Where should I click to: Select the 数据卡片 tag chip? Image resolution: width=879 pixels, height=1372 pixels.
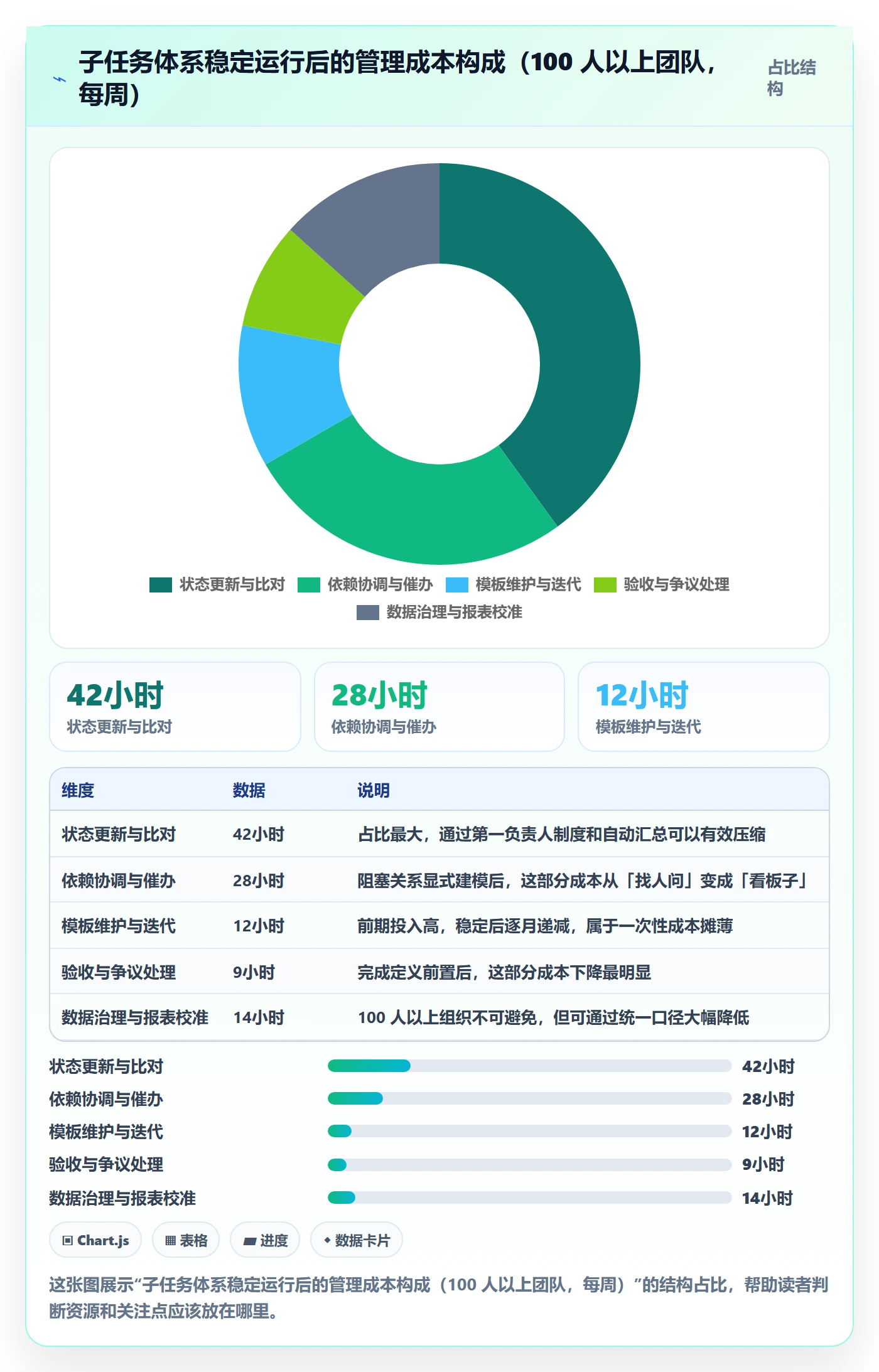click(x=357, y=1240)
